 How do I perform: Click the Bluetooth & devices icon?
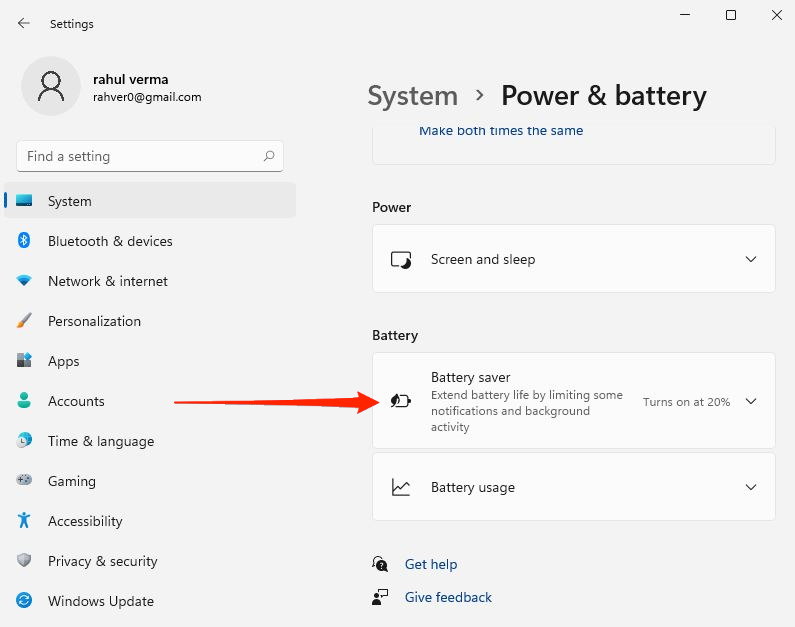pyautogui.click(x=24, y=241)
